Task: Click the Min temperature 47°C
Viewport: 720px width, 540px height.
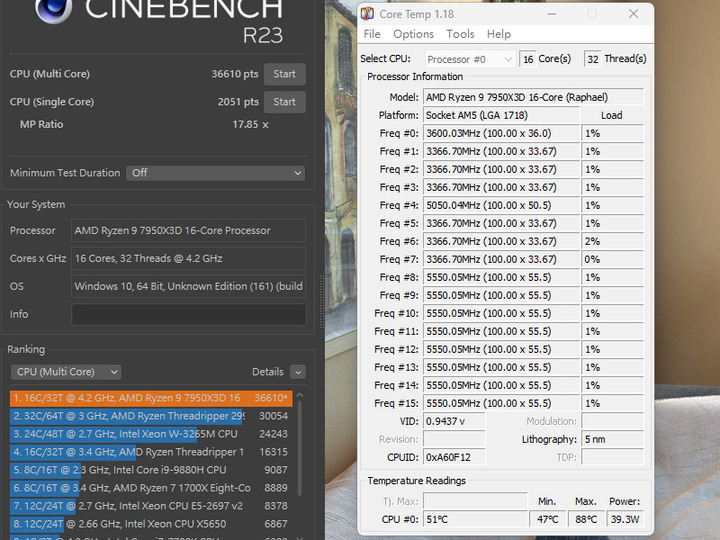Action: click(547, 519)
